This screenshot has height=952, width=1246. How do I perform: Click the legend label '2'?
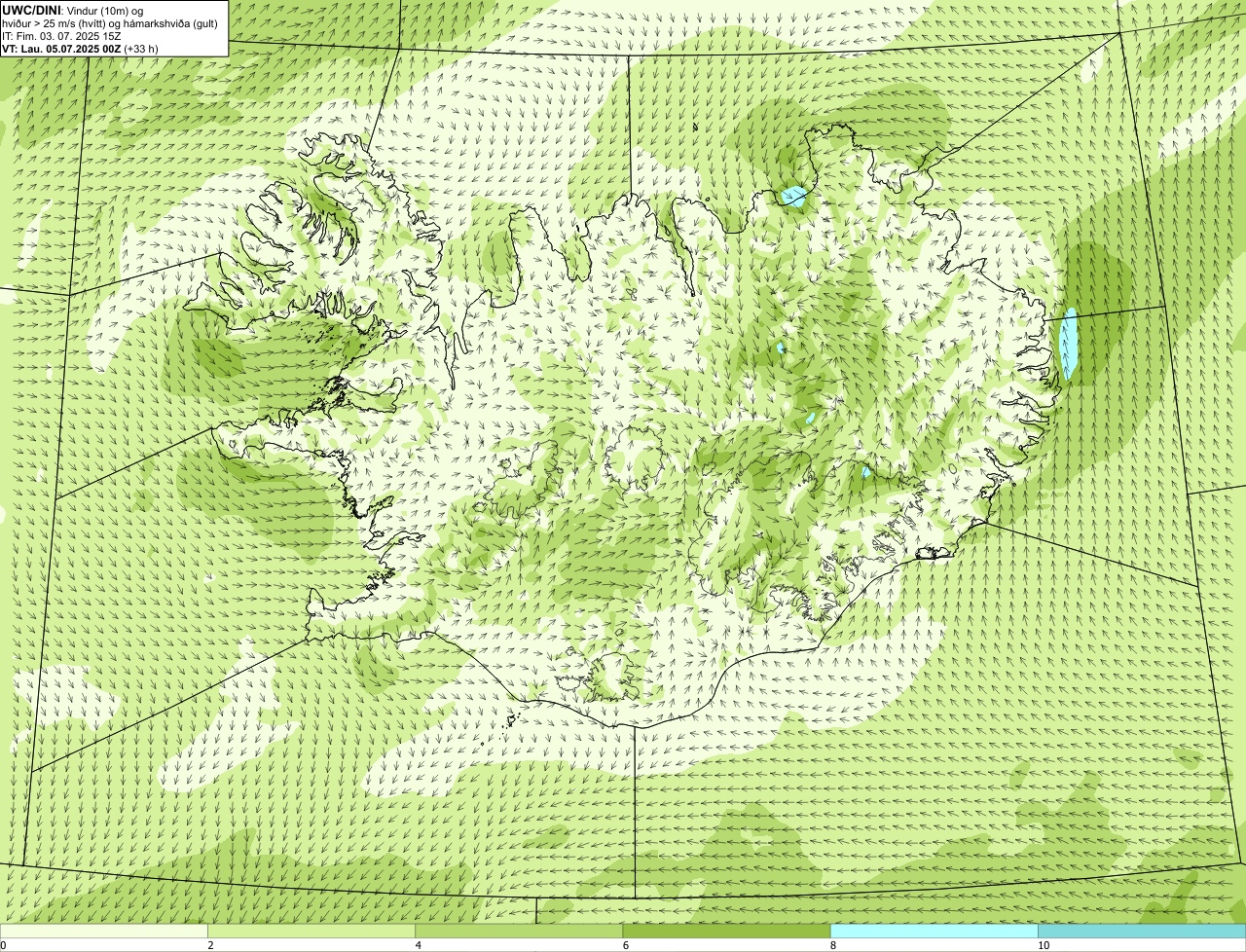210,945
